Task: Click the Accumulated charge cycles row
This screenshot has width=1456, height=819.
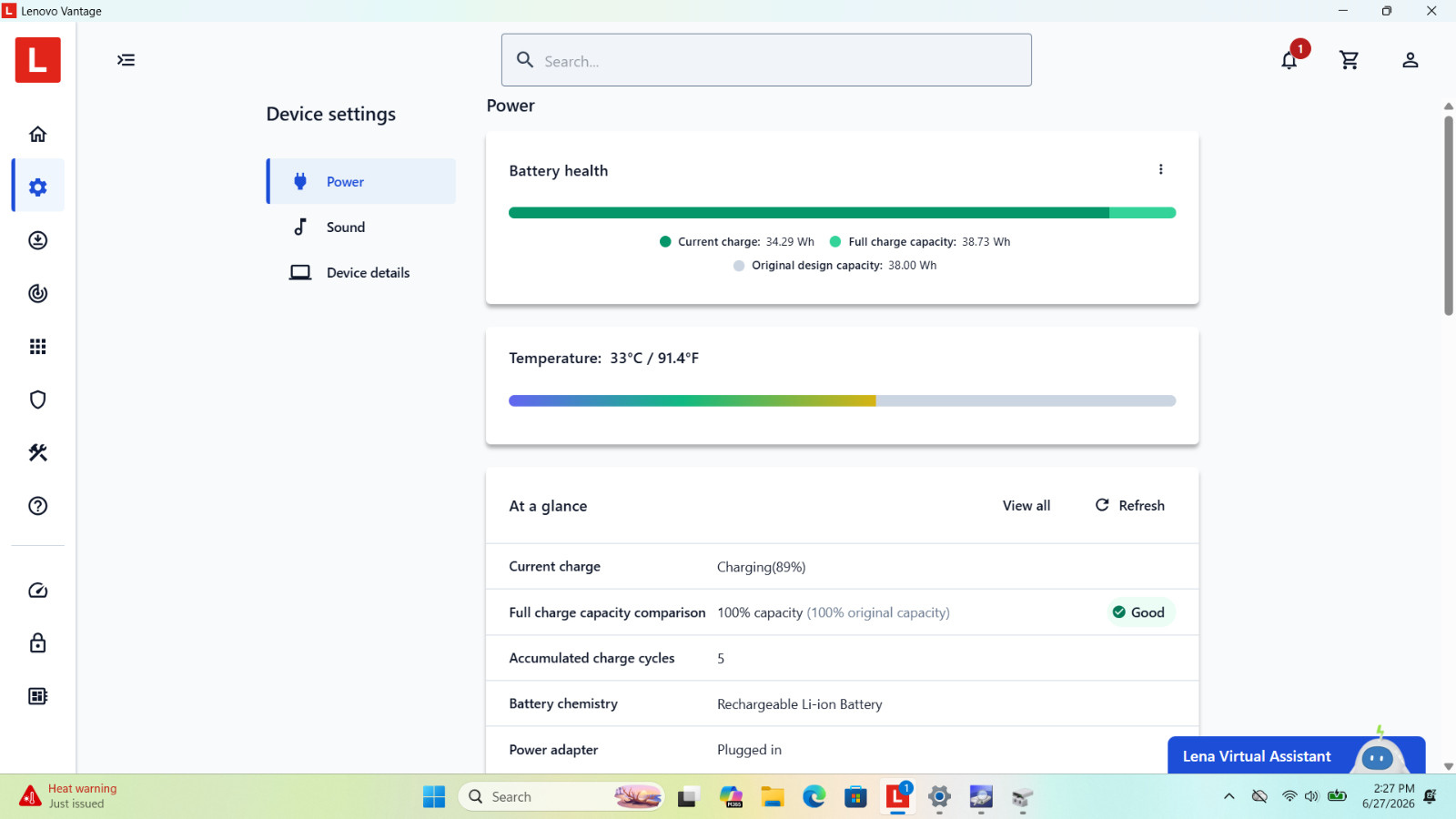Action: tap(842, 658)
